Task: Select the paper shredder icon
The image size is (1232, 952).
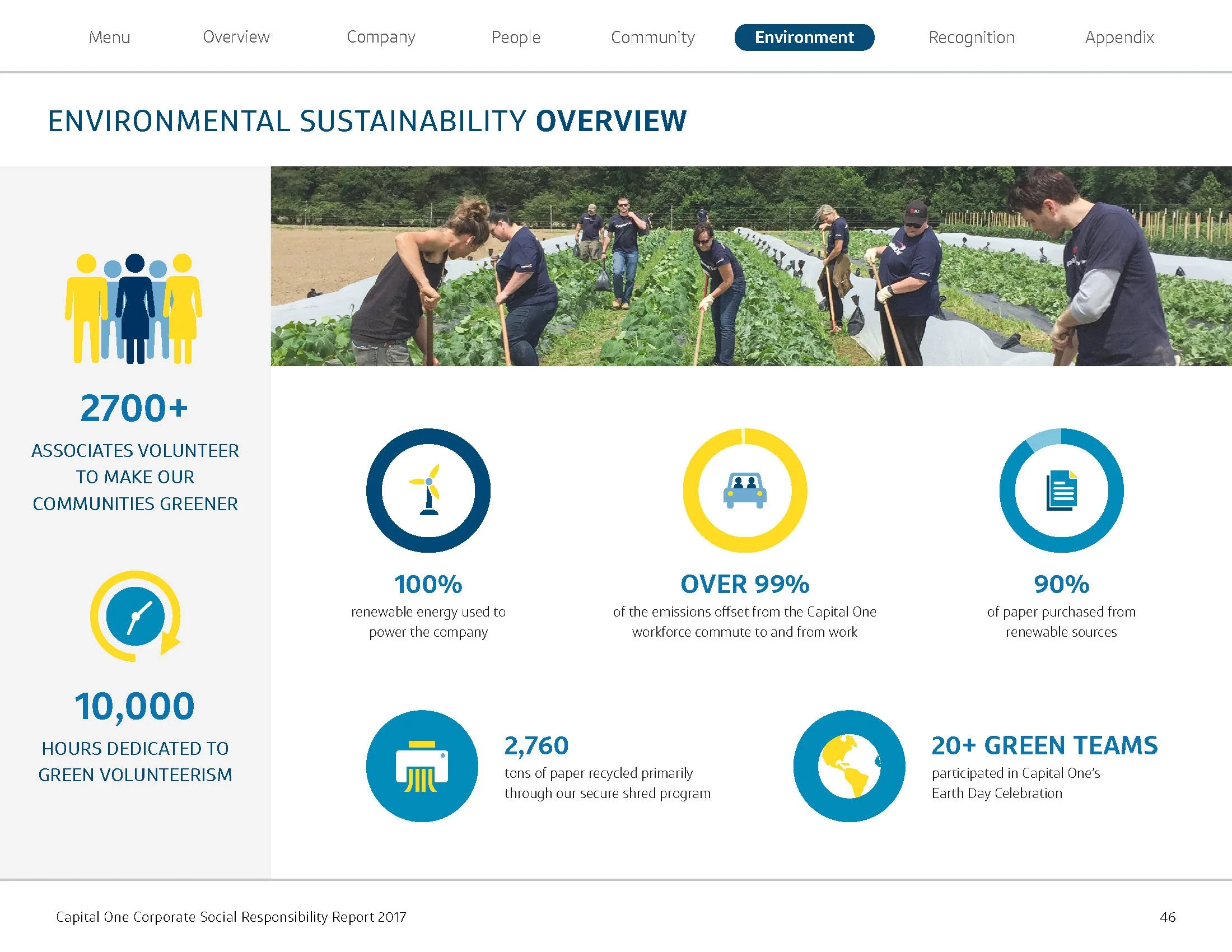Action: 422,766
